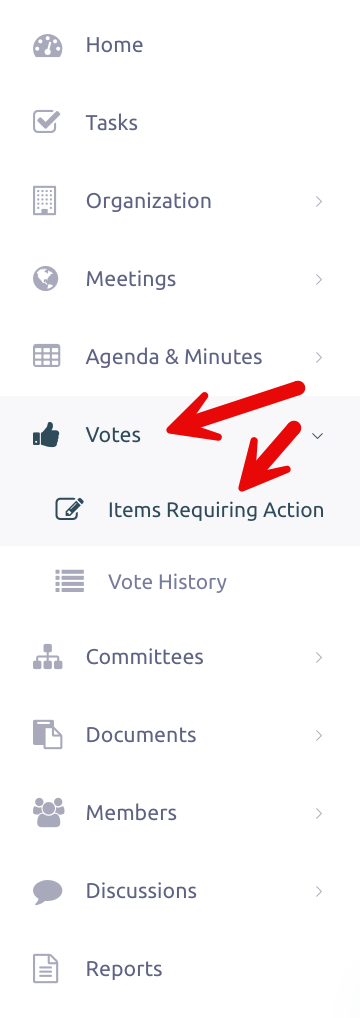The width and height of the screenshot is (360, 1018).
Task: Expand the Documents submenu arrow
Action: (318, 735)
